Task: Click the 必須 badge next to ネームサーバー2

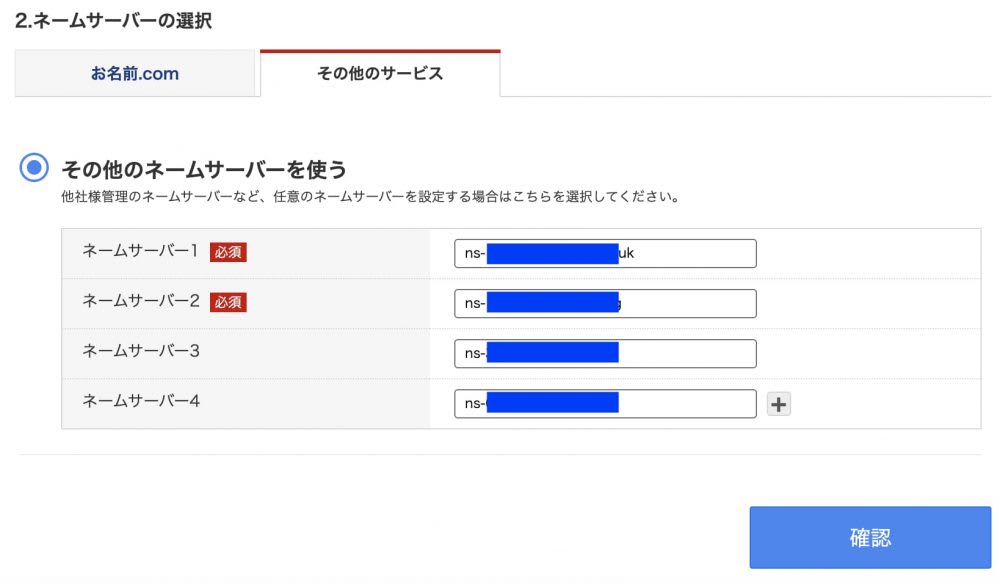Action: (227, 303)
